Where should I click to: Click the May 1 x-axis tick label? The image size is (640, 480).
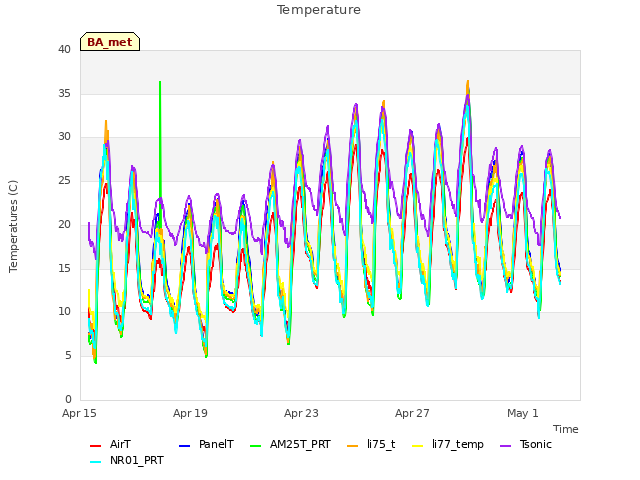pos(523,413)
